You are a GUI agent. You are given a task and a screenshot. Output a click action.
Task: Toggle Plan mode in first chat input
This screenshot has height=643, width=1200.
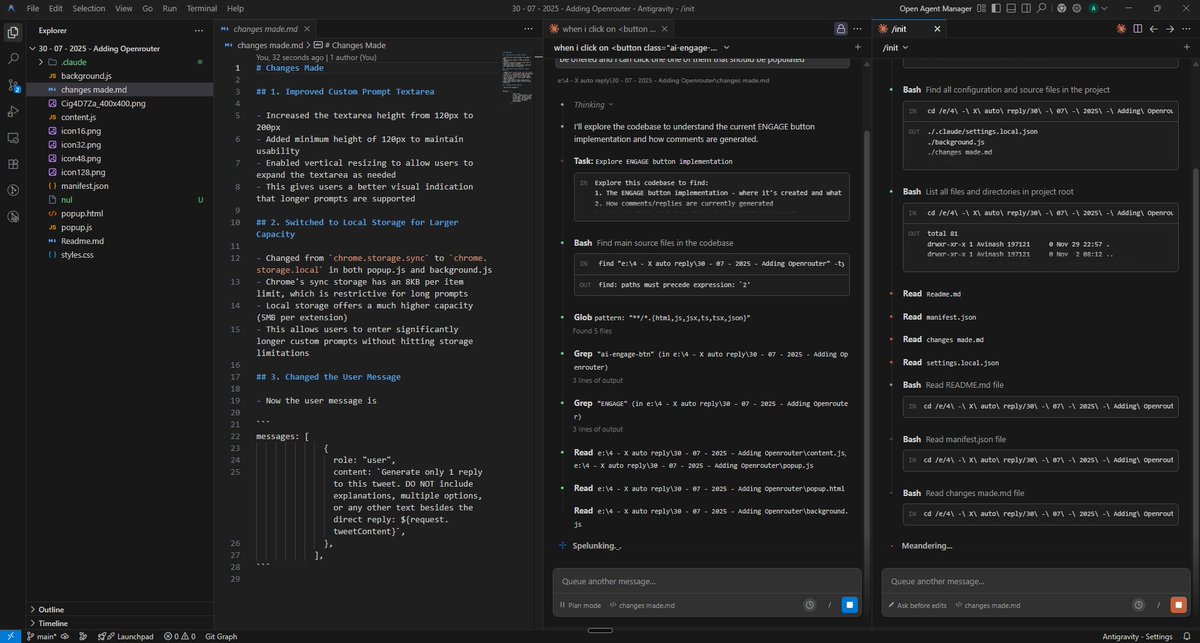pos(581,605)
